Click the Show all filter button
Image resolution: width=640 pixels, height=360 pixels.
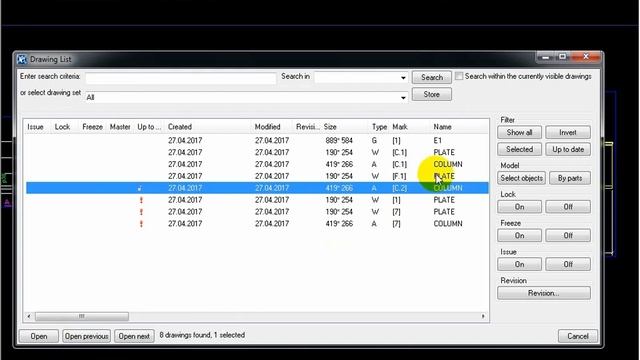tap(519, 132)
